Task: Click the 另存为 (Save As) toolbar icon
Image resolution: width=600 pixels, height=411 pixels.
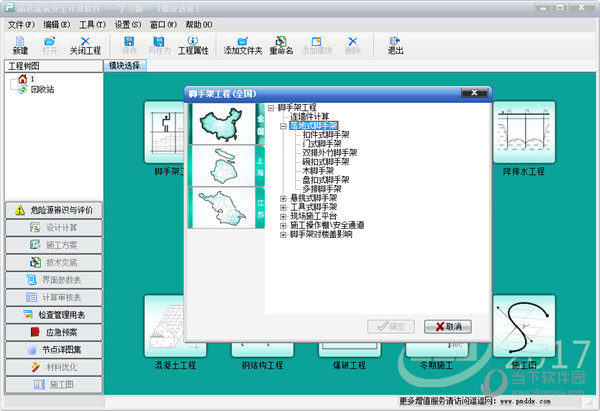Action: tap(159, 46)
